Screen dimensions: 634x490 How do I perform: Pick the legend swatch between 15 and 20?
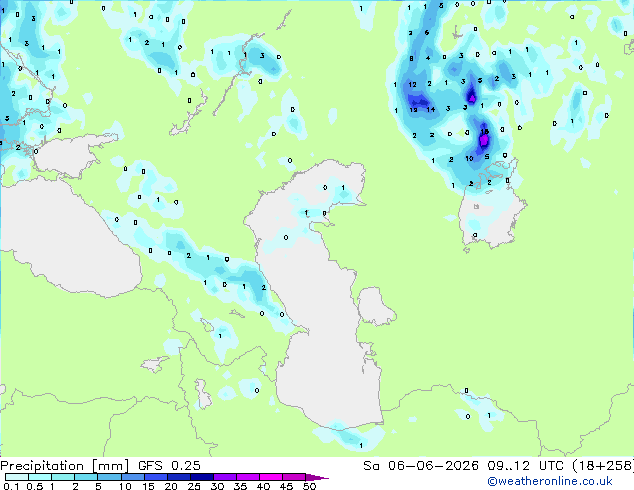[x=156, y=477]
